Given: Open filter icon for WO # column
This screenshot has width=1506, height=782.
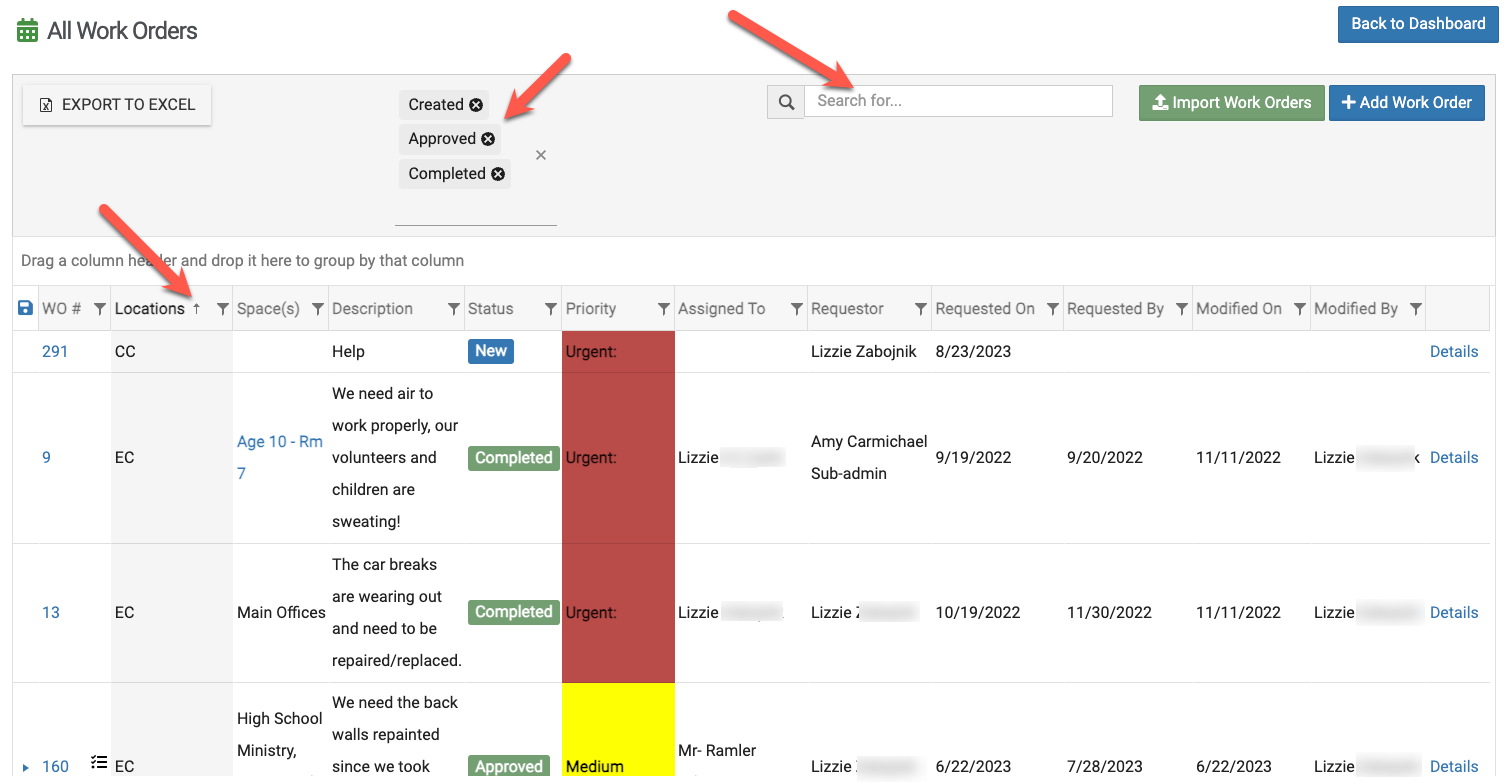Looking at the screenshot, I should click(x=99, y=309).
